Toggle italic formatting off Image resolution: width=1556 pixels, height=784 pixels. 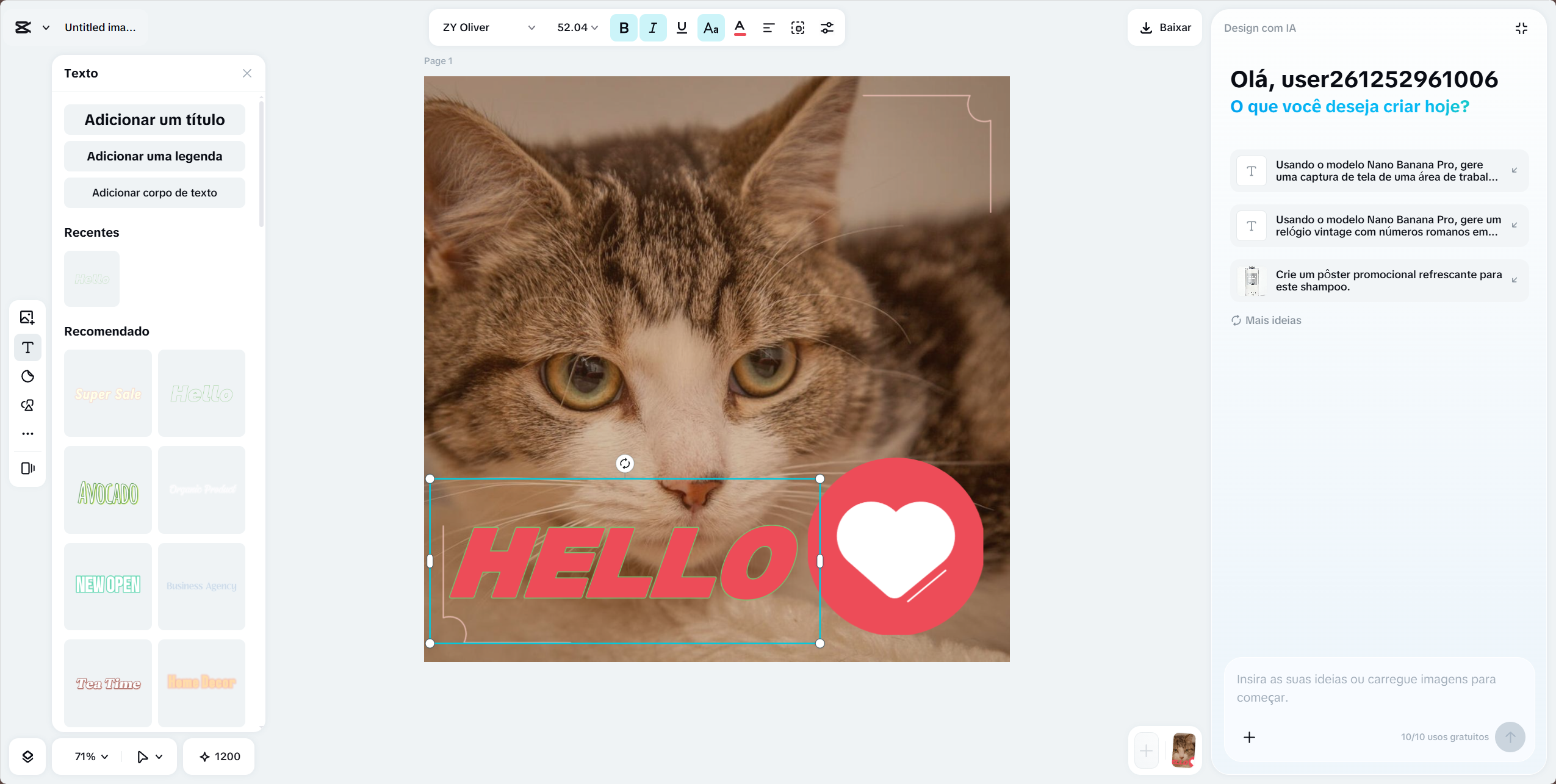pyautogui.click(x=652, y=27)
